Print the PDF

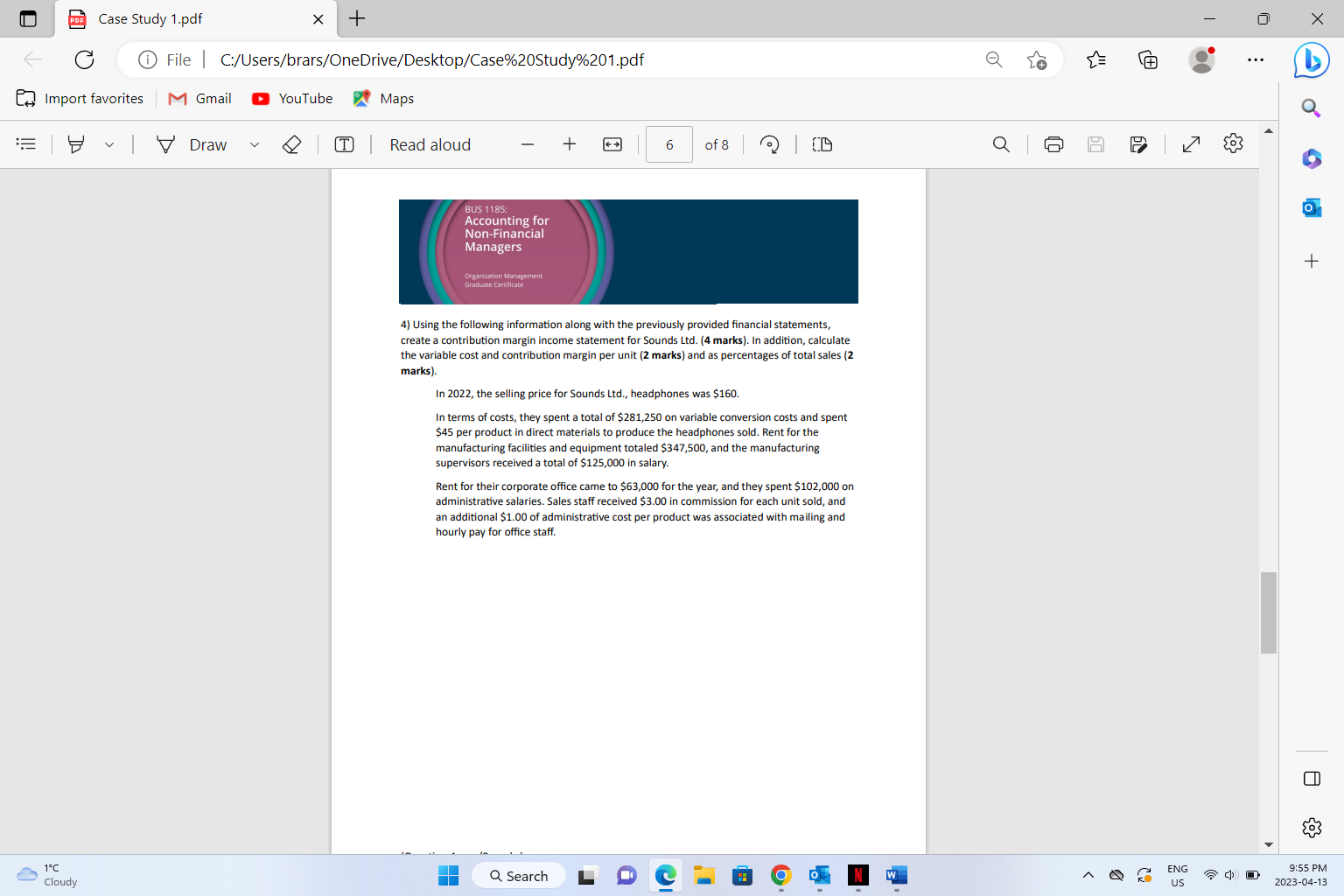tap(1053, 144)
